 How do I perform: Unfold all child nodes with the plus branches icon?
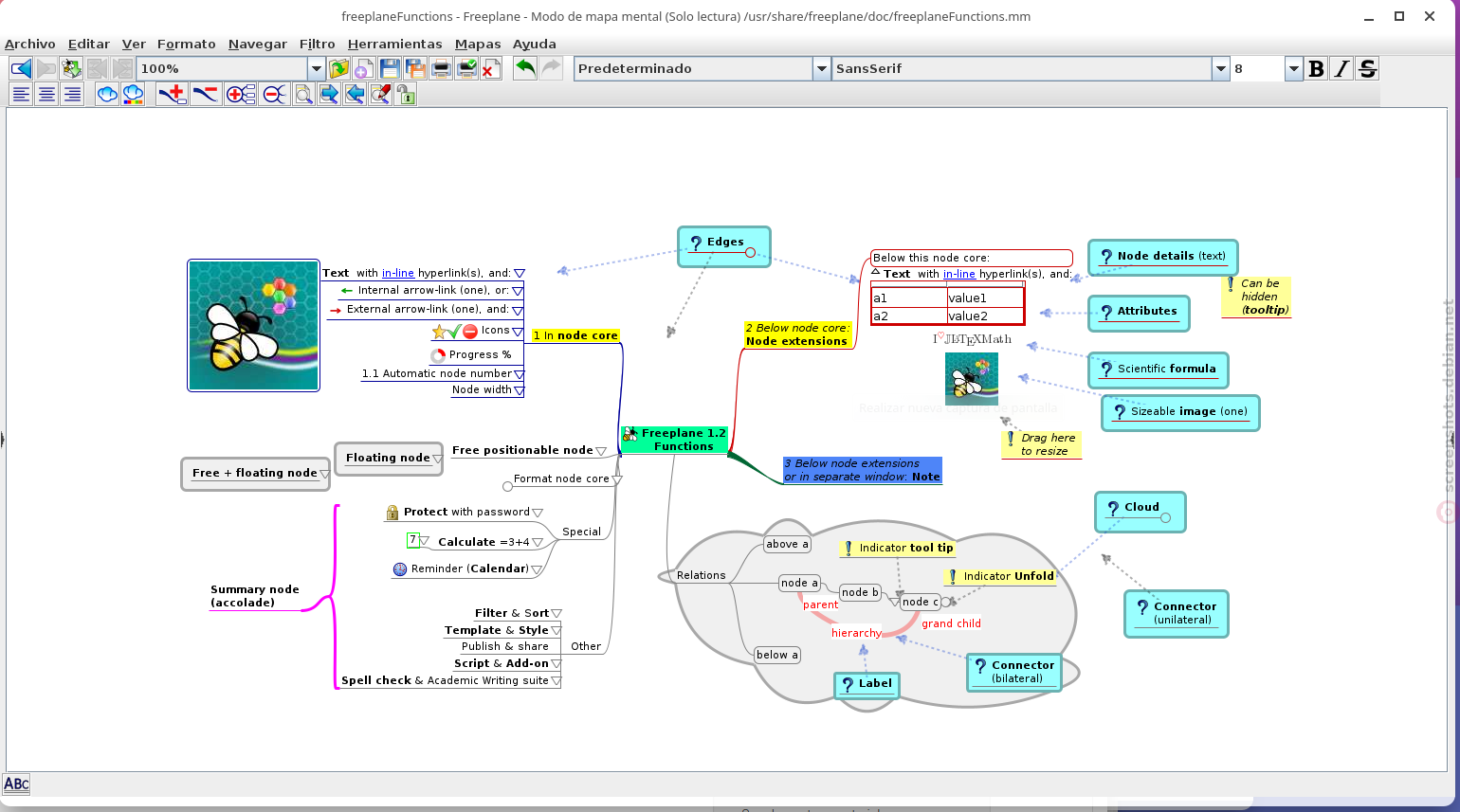[240, 94]
